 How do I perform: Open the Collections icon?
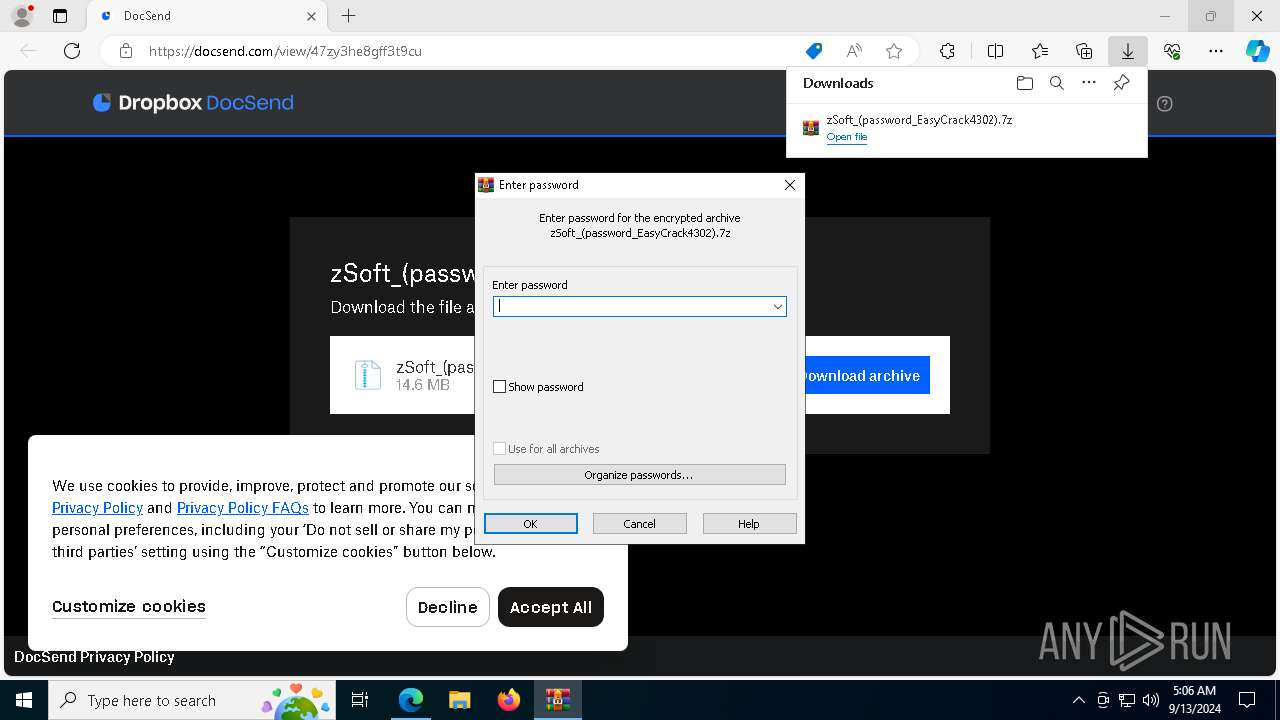coord(1084,51)
